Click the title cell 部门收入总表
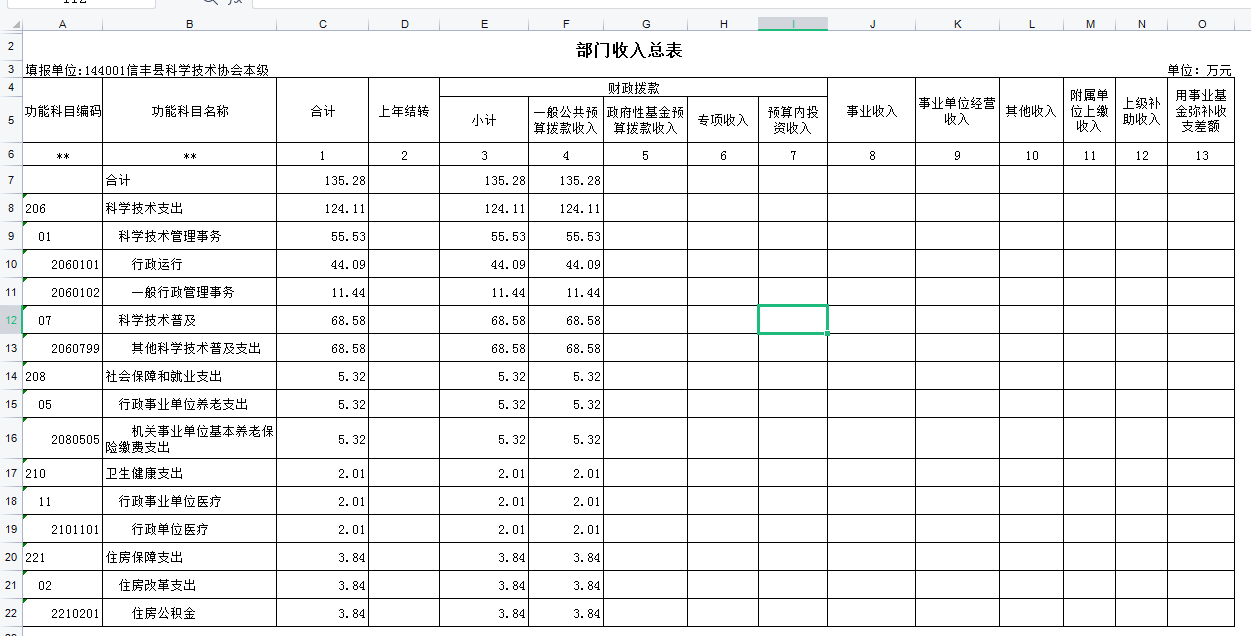The image size is (1251, 636). (629, 50)
